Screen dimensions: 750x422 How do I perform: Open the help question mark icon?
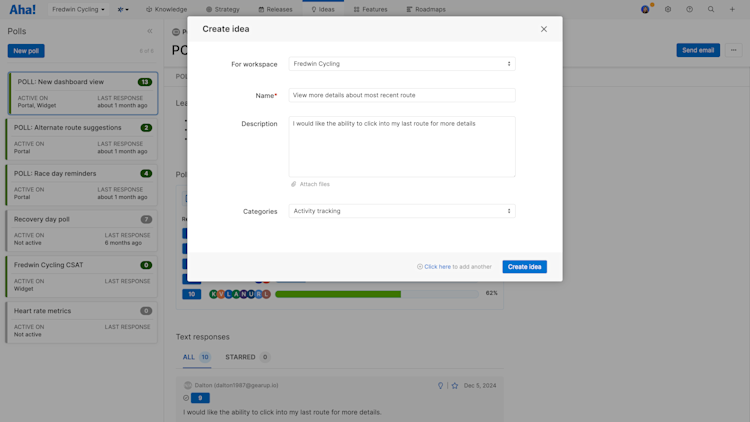(689, 9)
